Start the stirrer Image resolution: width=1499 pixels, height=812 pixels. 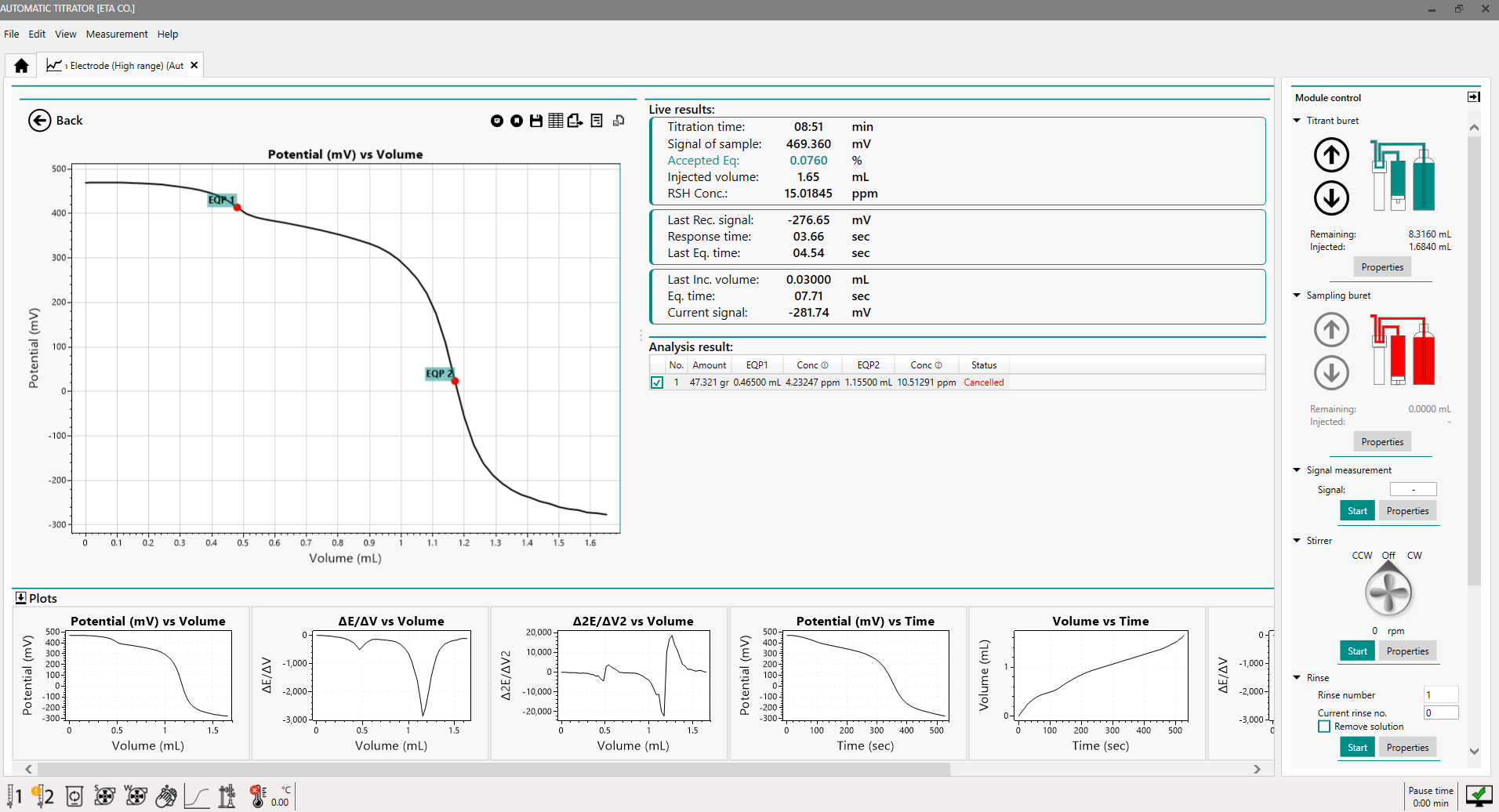(1357, 651)
